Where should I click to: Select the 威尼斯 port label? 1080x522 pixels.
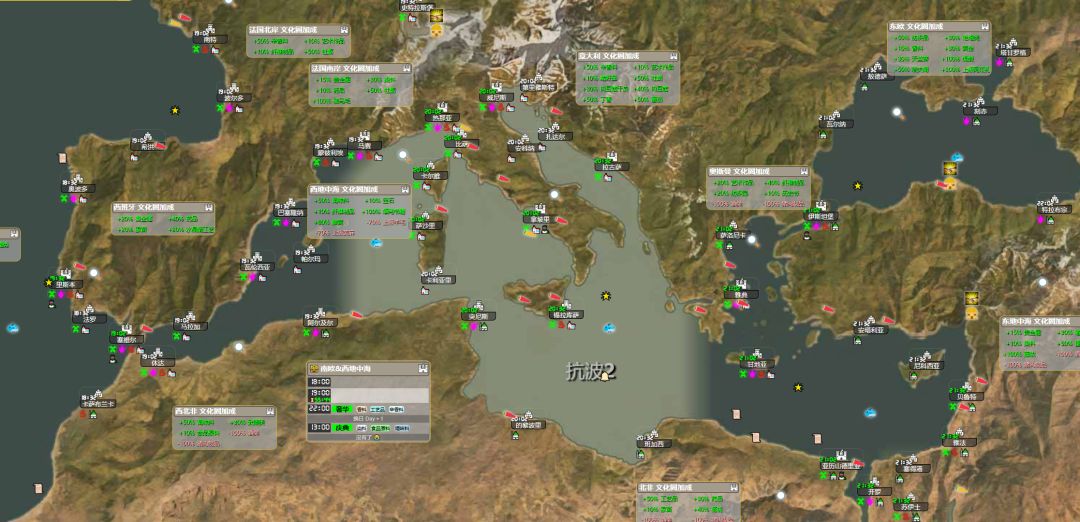[496, 98]
